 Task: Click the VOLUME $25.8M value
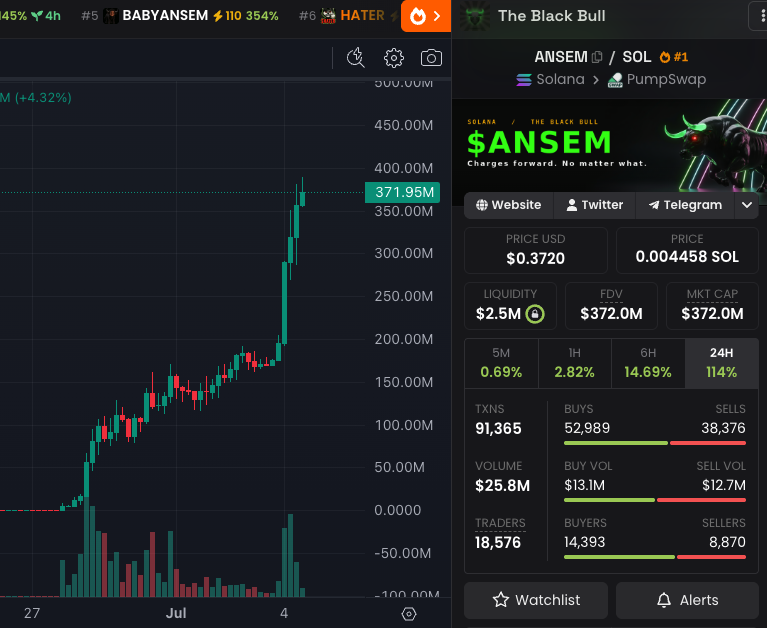click(x=502, y=486)
